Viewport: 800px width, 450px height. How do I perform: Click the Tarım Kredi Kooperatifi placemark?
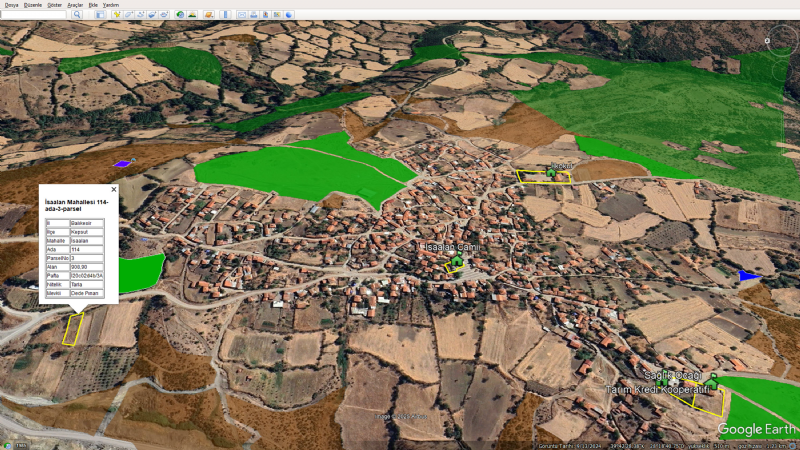[713, 380]
